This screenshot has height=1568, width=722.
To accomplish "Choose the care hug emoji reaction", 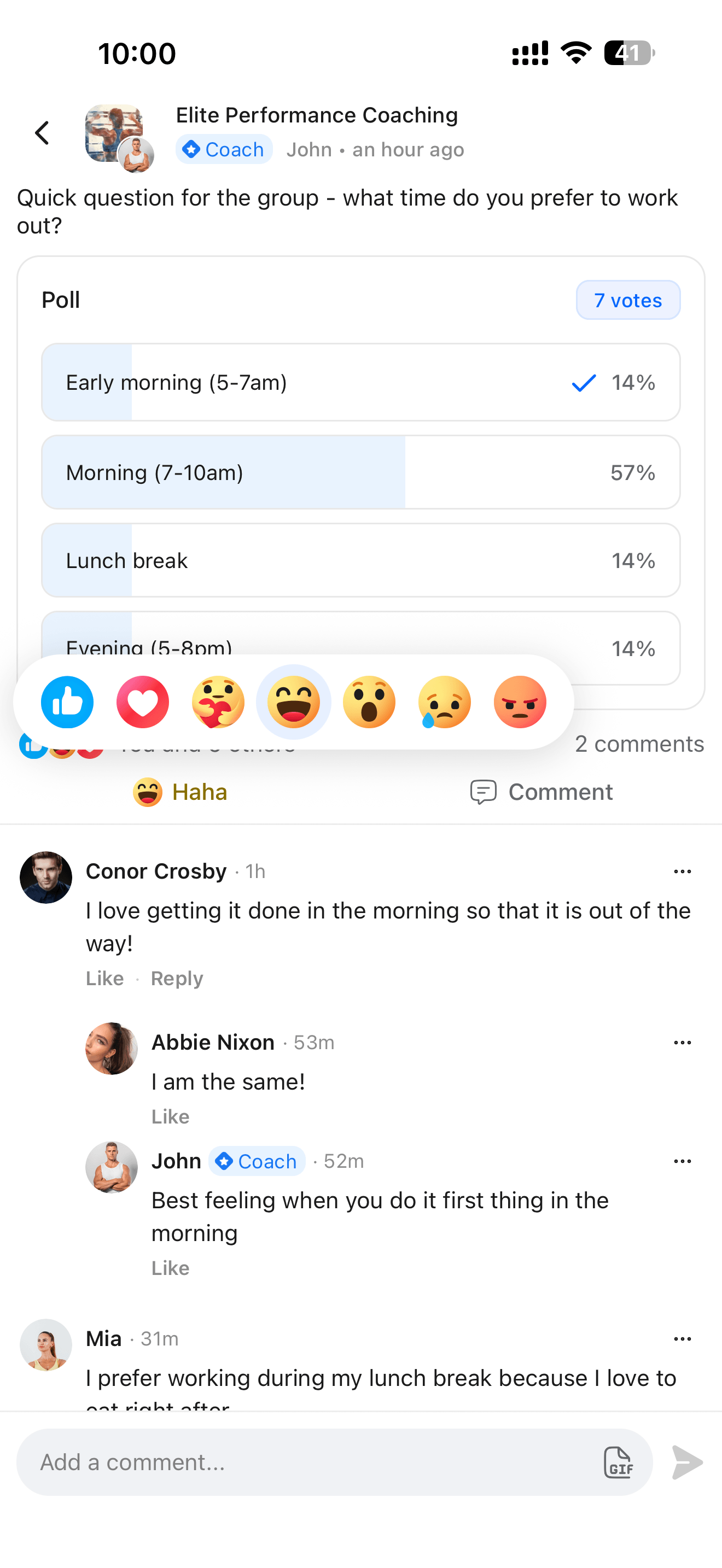I will coord(218,702).
